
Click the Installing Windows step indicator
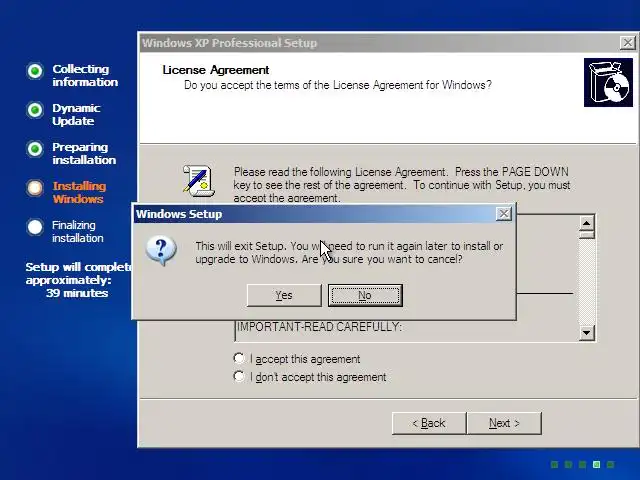(x=35, y=188)
